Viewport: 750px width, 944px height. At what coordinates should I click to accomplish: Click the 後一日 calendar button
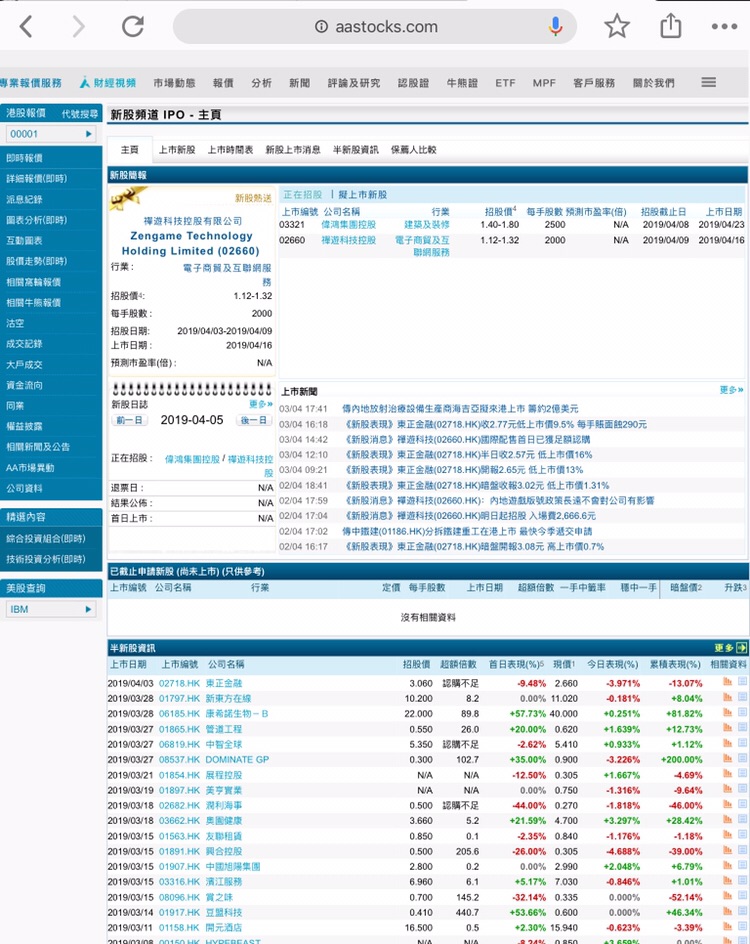tap(253, 420)
